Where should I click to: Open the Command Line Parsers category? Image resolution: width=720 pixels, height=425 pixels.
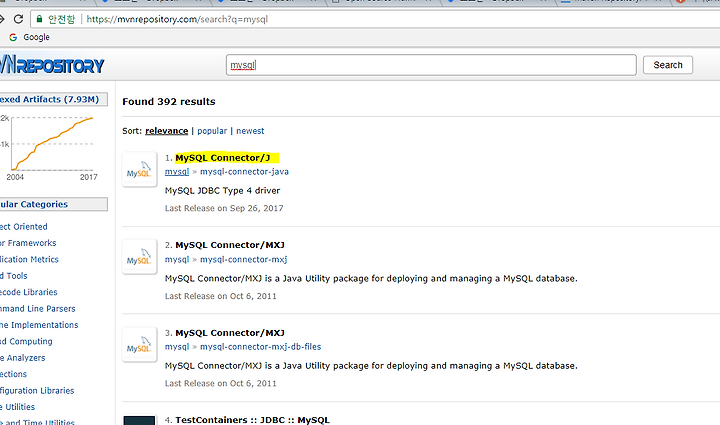tap(38, 308)
